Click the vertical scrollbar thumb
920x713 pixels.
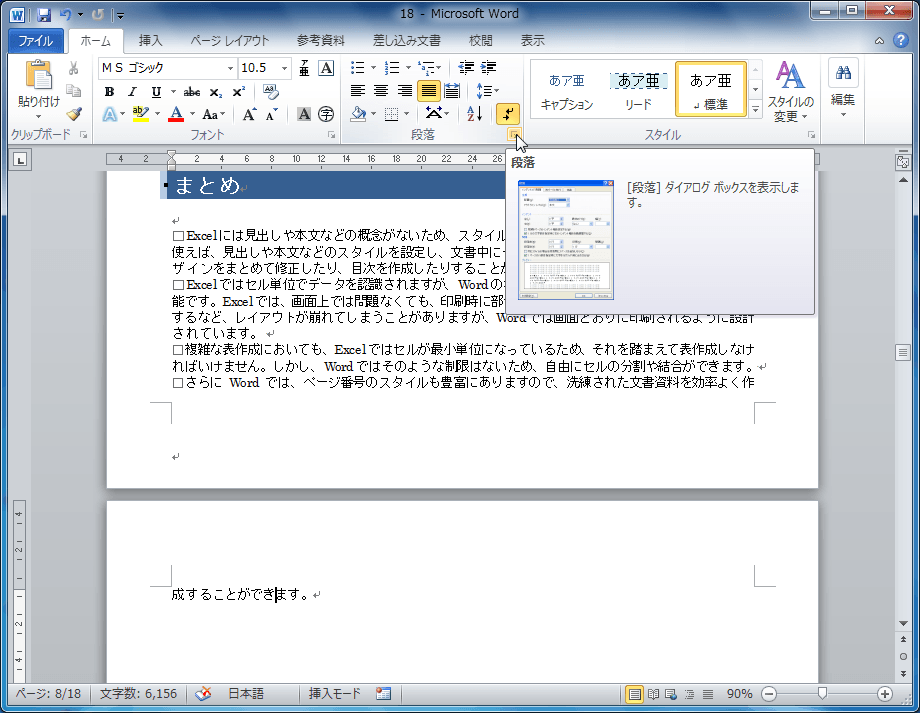click(903, 352)
